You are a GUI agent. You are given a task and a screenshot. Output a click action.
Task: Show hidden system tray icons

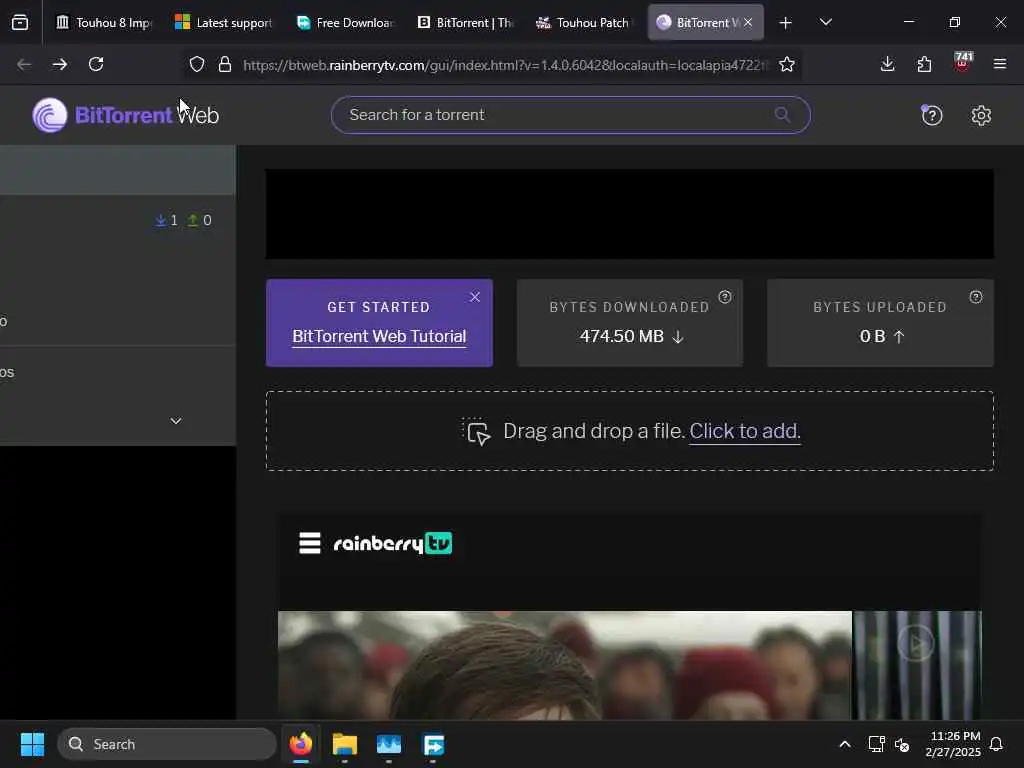tap(844, 744)
